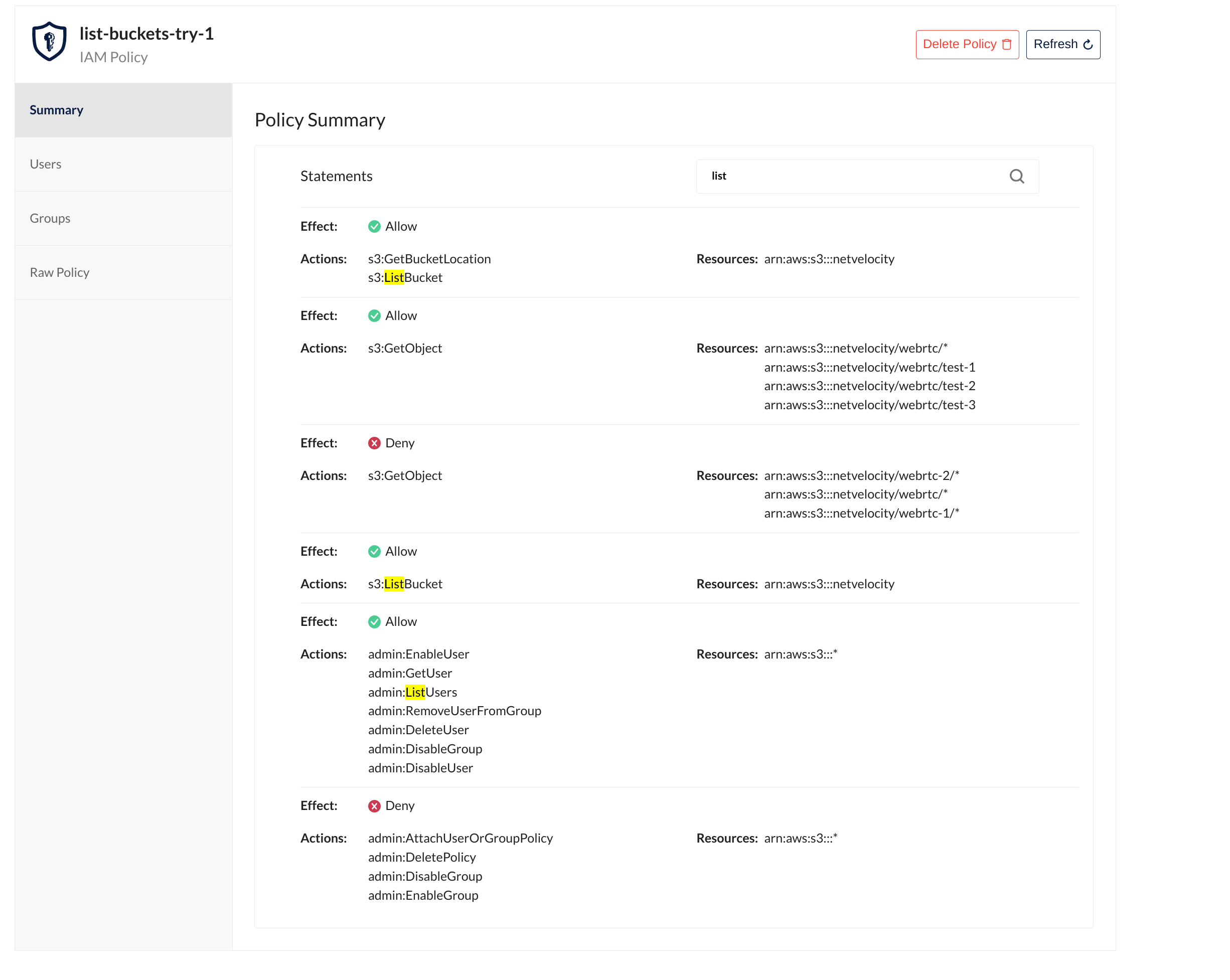Click resource arn:aws:s3:::netvelocity/webrtc/test-2
The height and width of the screenshot is (980, 1230).
tap(869, 386)
